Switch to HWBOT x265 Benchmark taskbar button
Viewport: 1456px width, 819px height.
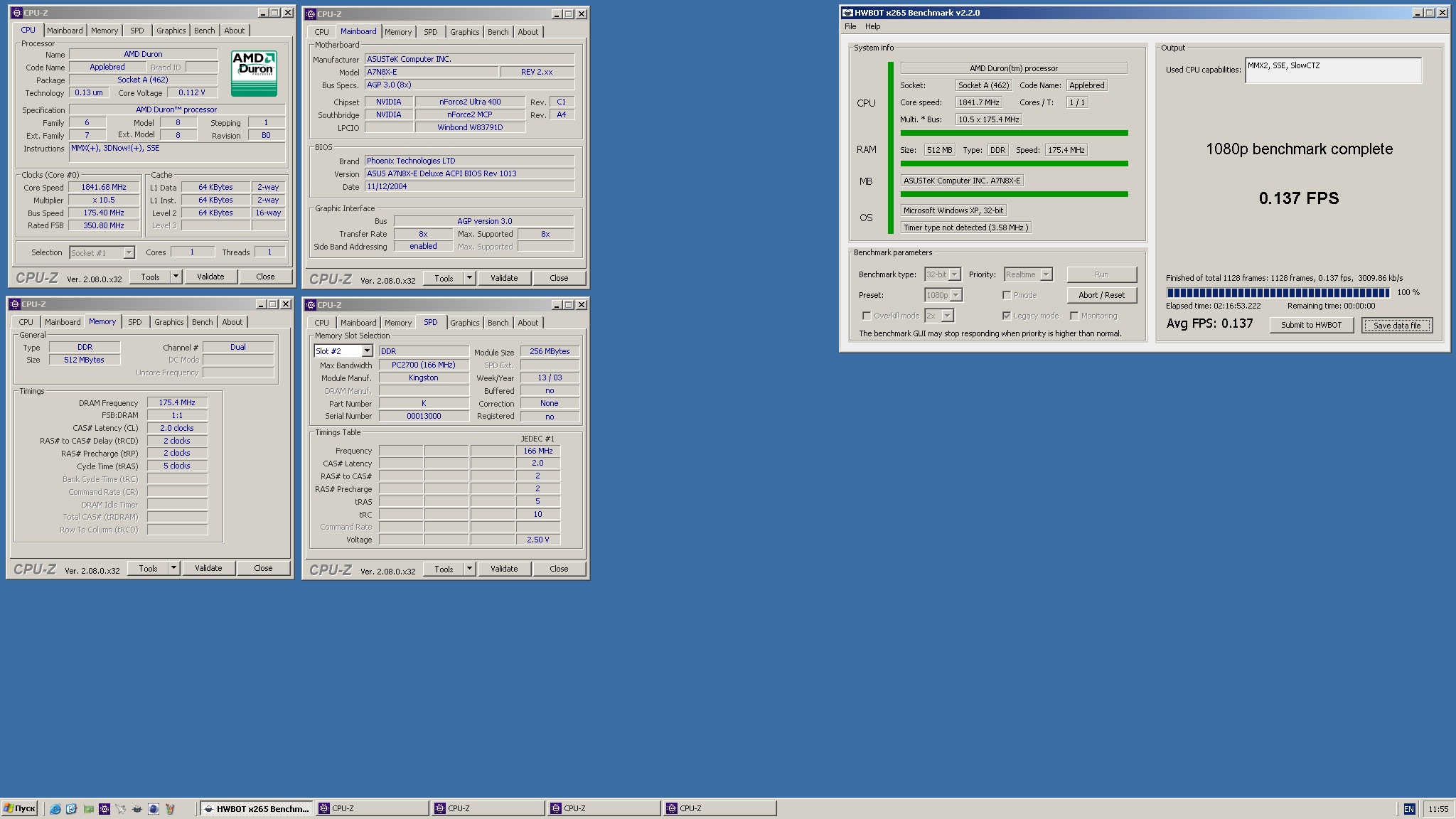tap(257, 808)
